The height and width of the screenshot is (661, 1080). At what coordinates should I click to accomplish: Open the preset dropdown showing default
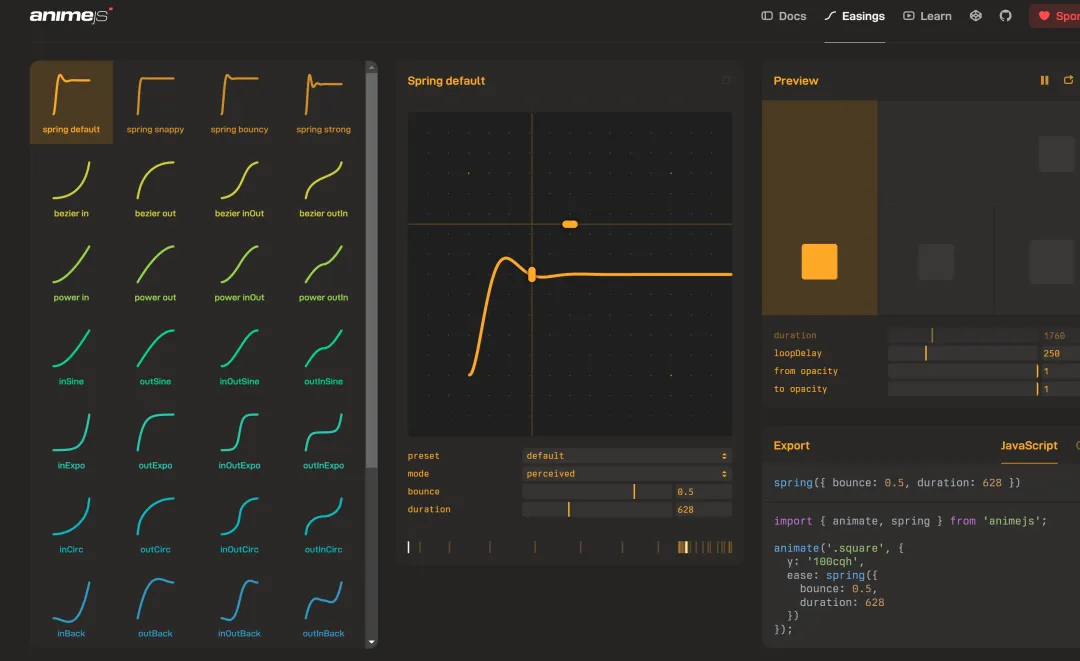626,456
